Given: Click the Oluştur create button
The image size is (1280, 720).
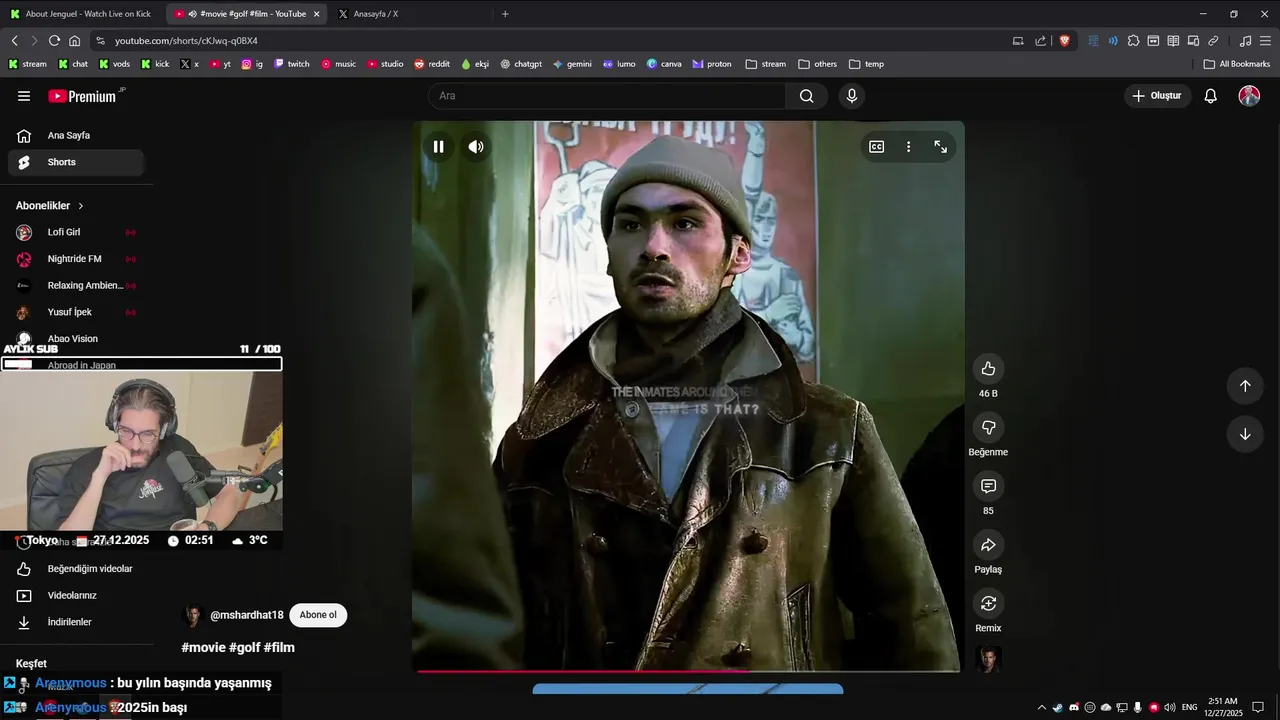Looking at the screenshot, I should (x=1158, y=96).
